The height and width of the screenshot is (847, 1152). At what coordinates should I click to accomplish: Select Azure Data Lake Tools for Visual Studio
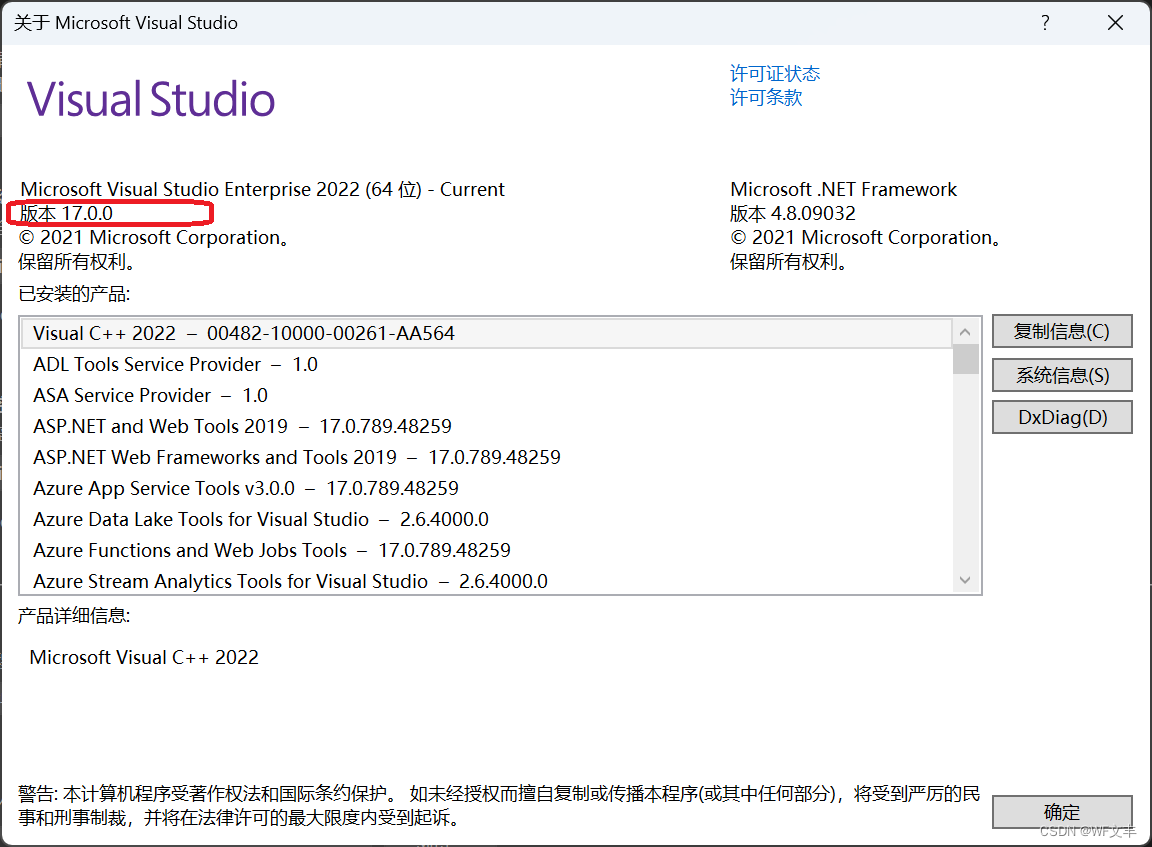(x=487, y=519)
